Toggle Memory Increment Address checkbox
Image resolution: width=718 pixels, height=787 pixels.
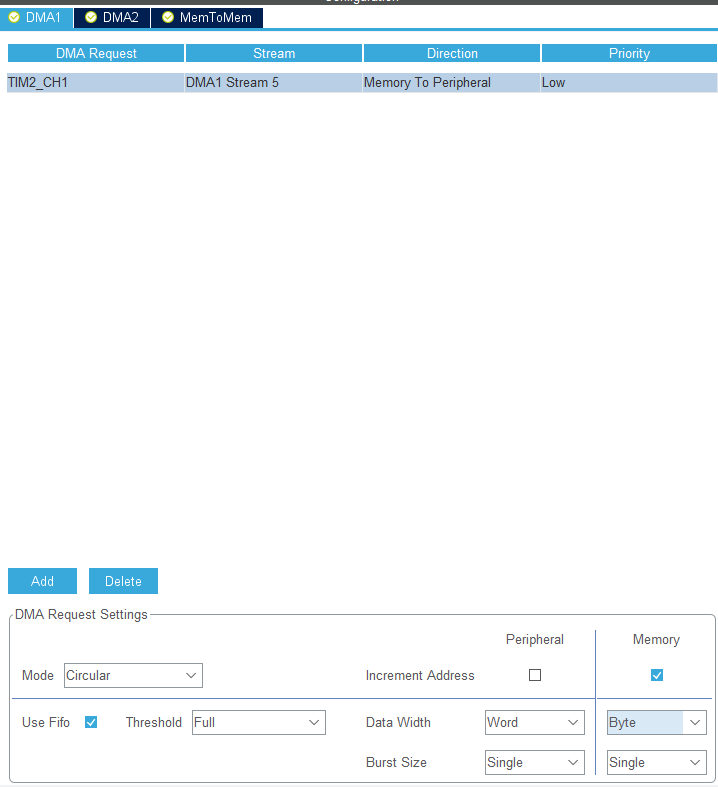click(x=657, y=675)
